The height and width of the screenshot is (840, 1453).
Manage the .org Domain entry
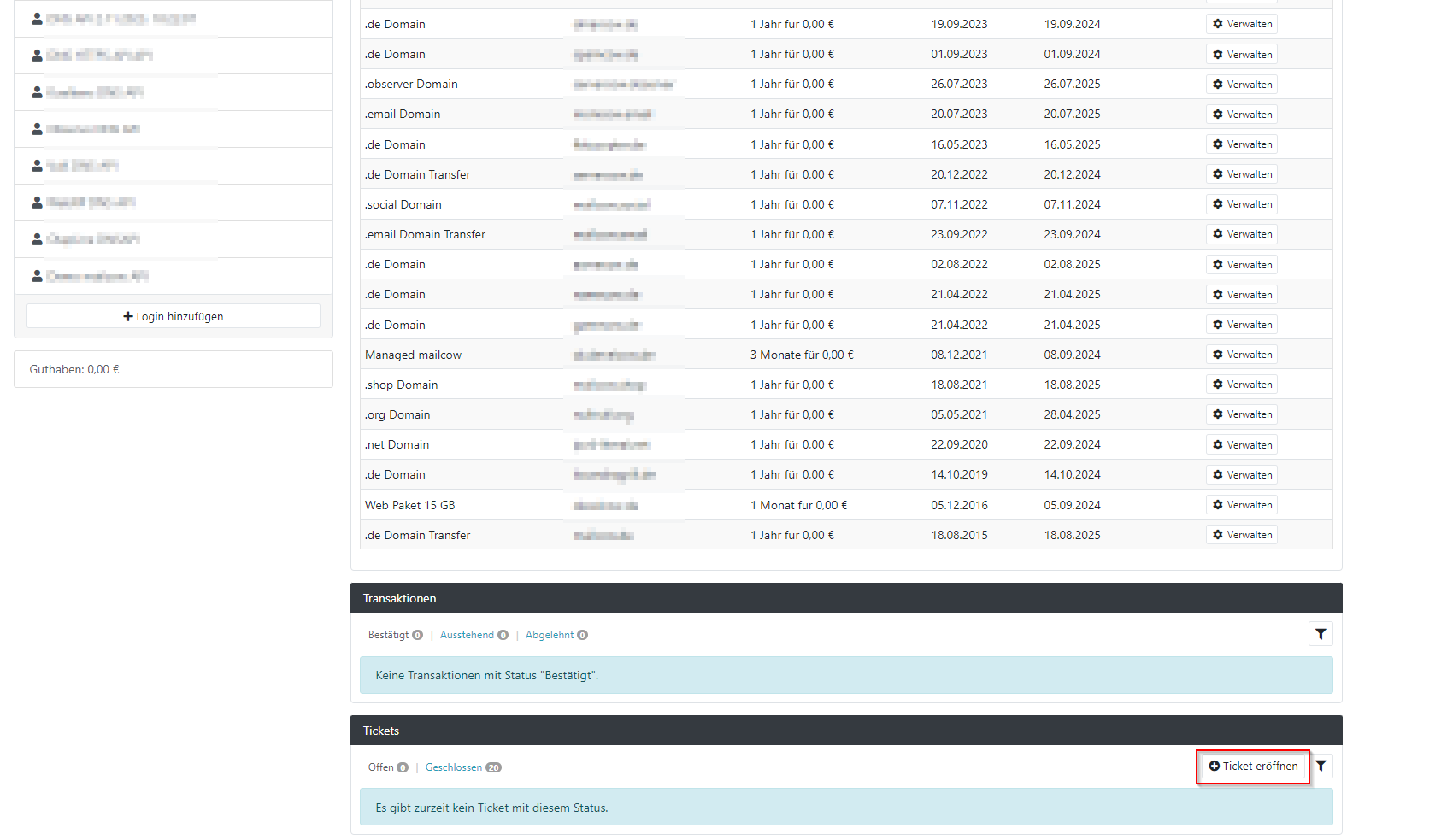1242,414
